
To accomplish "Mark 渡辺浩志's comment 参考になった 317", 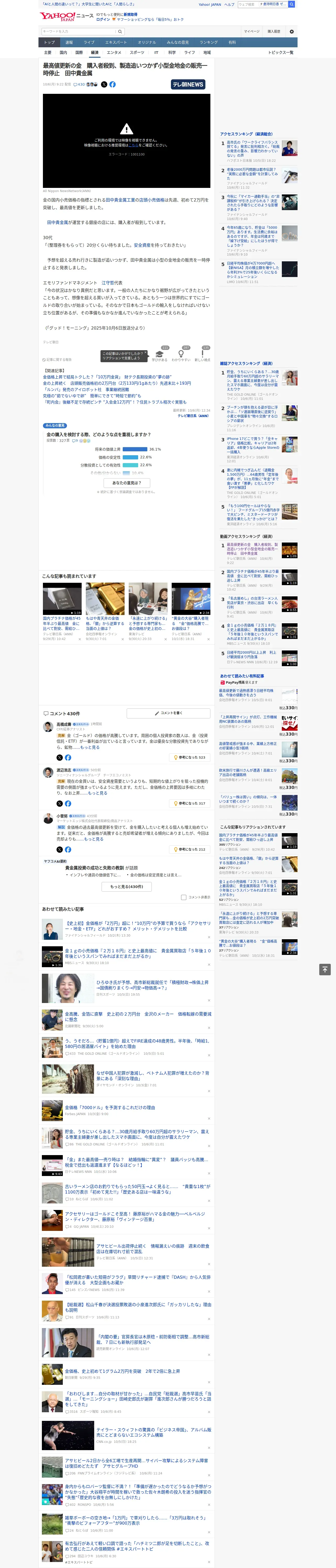I will pos(190,804).
